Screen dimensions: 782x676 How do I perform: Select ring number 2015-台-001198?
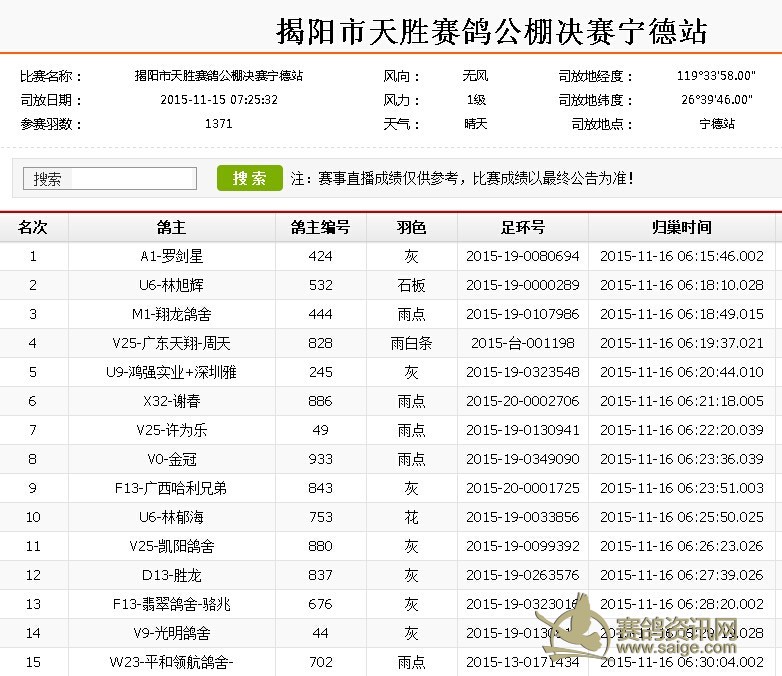pyautogui.click(x=522, y=343)
